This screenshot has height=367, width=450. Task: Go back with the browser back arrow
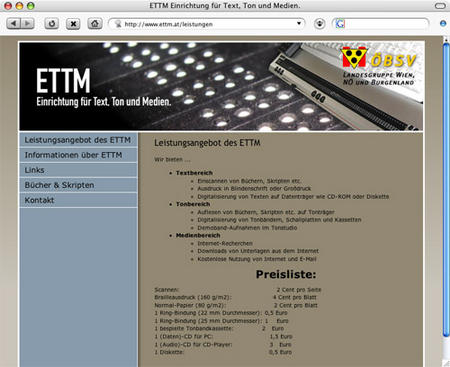14,24
